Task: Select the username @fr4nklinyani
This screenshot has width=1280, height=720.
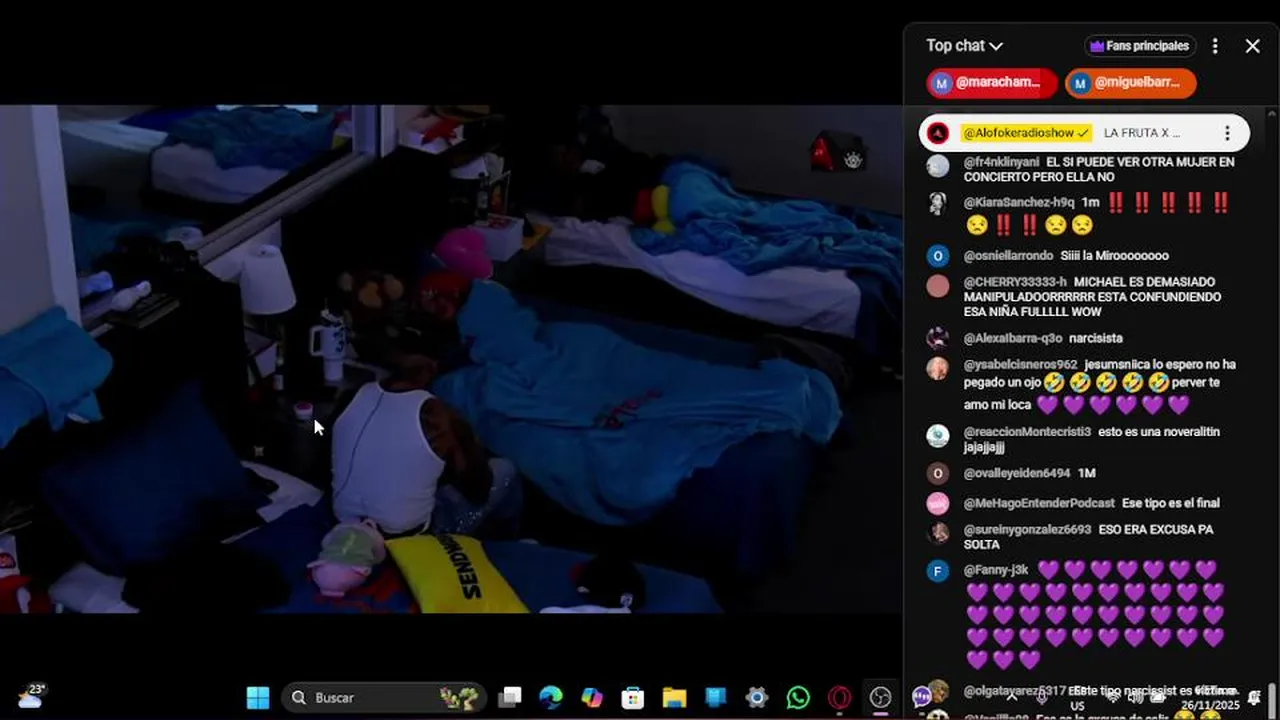Action: [x=1001, y=162]
